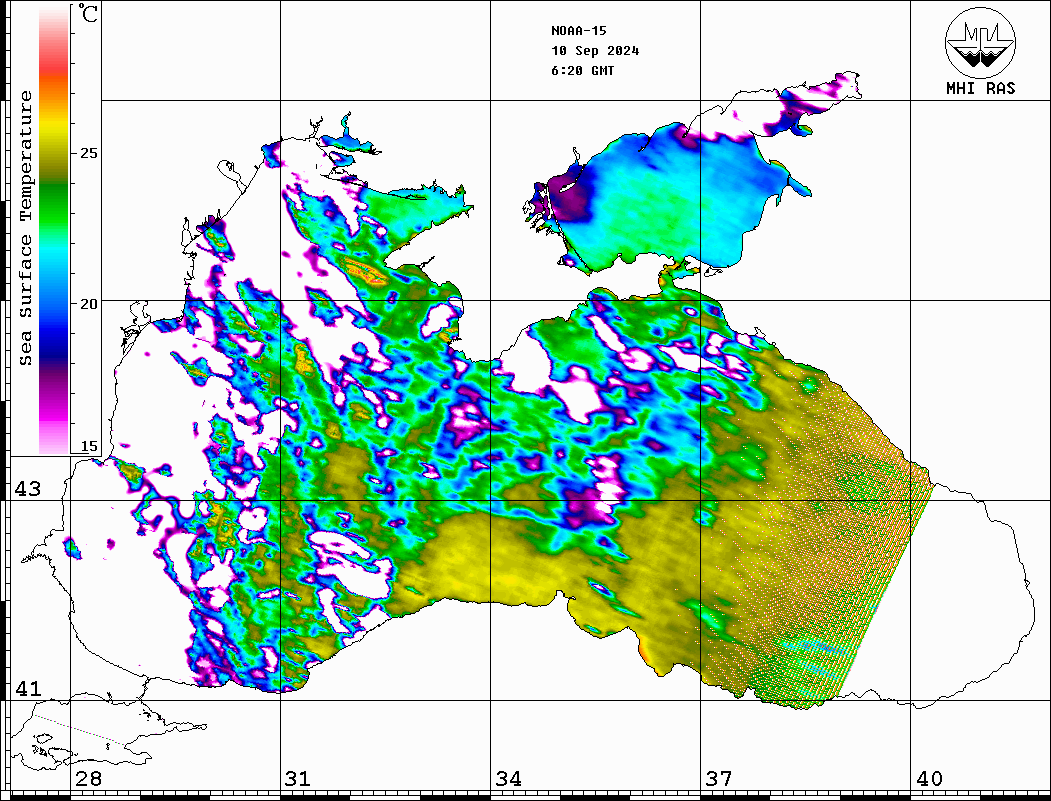
Task: Click the 15 degree scale tick label
Action: pyautogui.click(x=88, y=446)
